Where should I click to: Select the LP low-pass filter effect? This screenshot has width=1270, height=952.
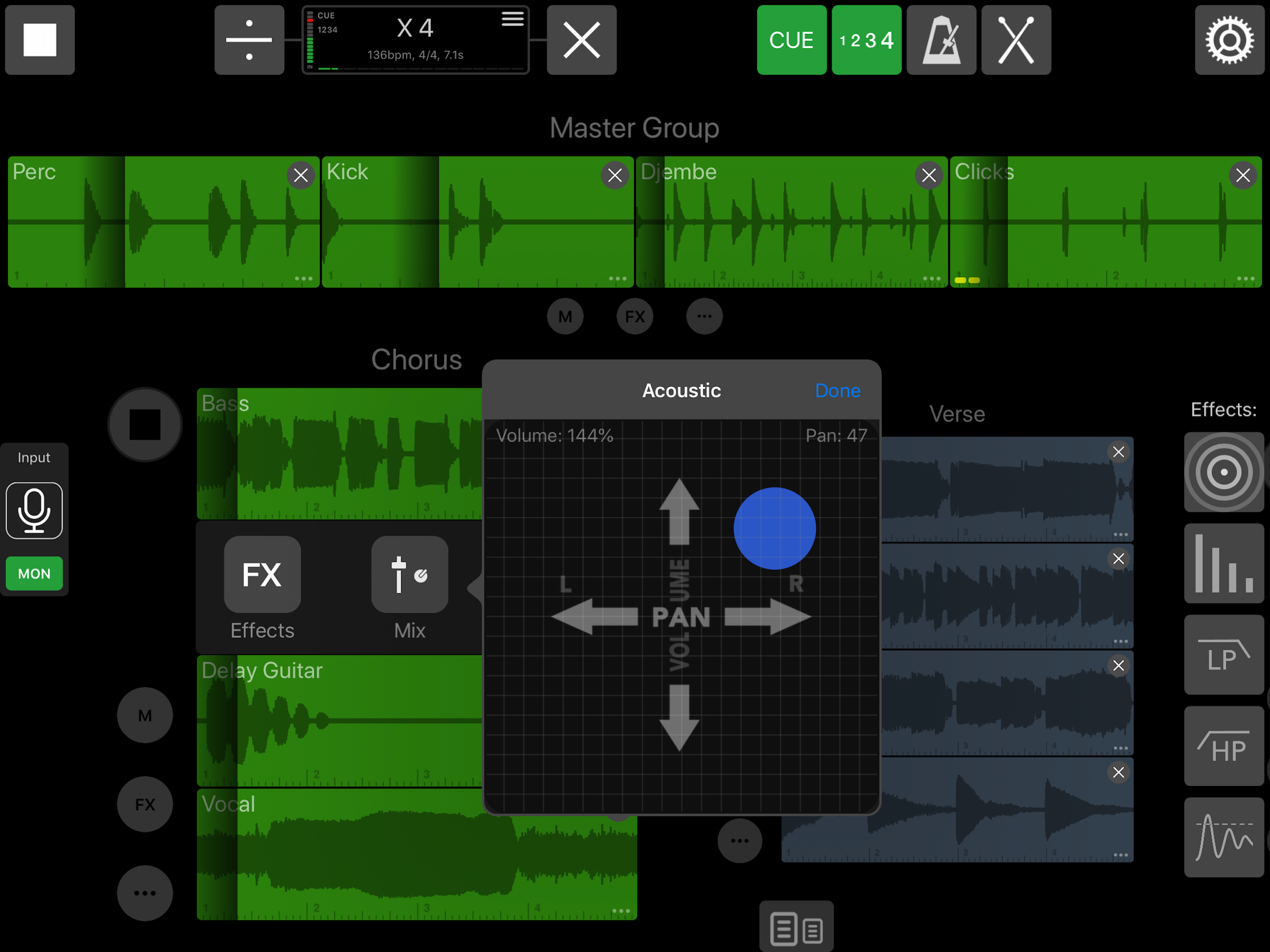click(1224, 654)
